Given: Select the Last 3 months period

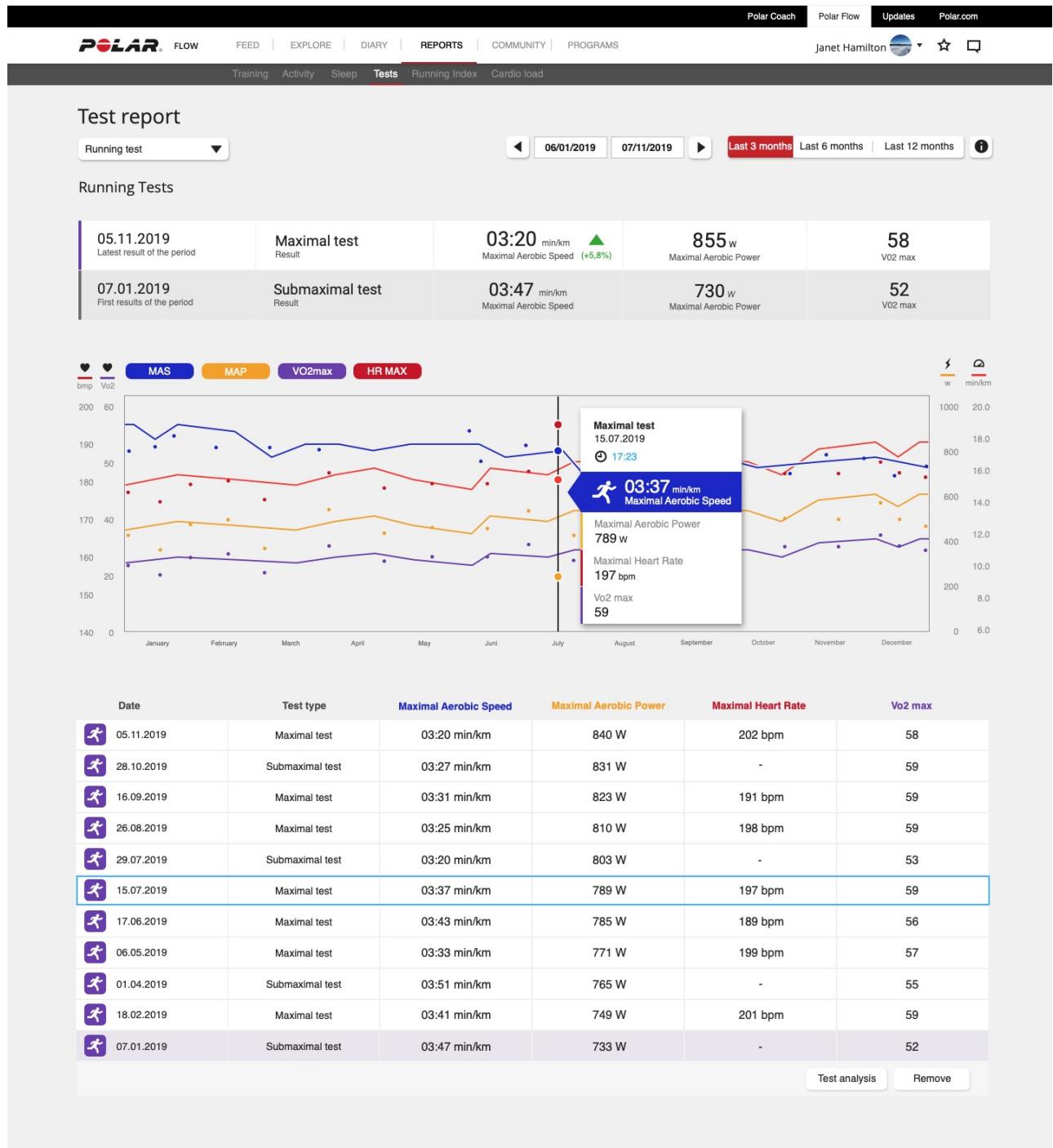Looking at the screenshot, I should tap(760, 147).
